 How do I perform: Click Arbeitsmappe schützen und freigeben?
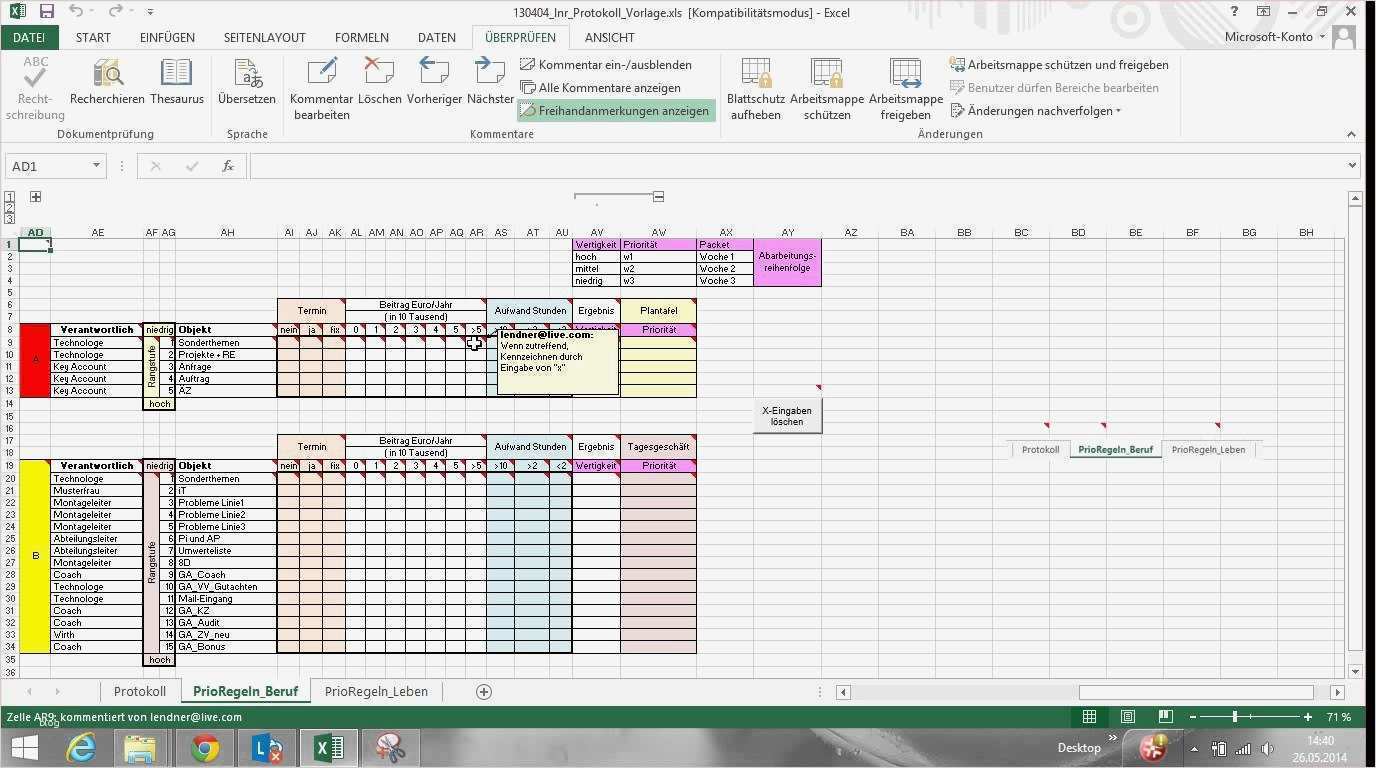point(1060,64)
